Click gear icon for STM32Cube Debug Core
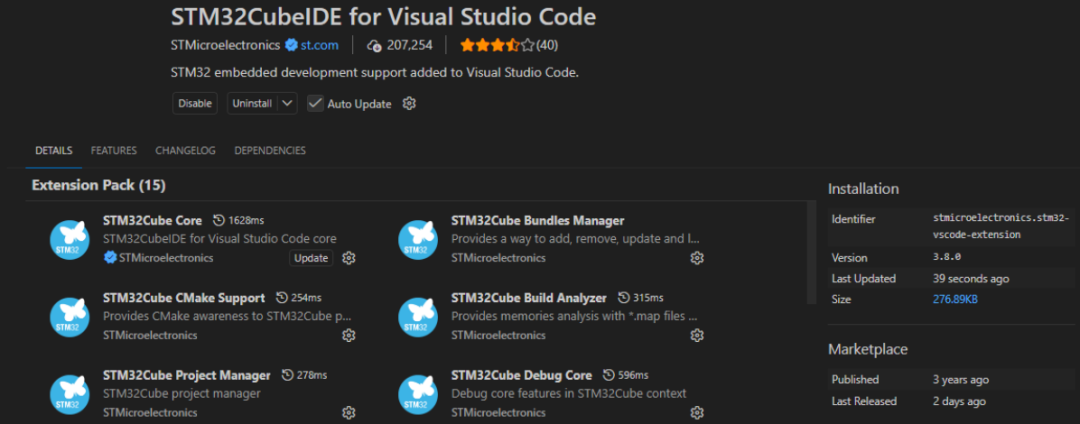The height and width of the screenshot is (424, 1080). click(697, 413)
